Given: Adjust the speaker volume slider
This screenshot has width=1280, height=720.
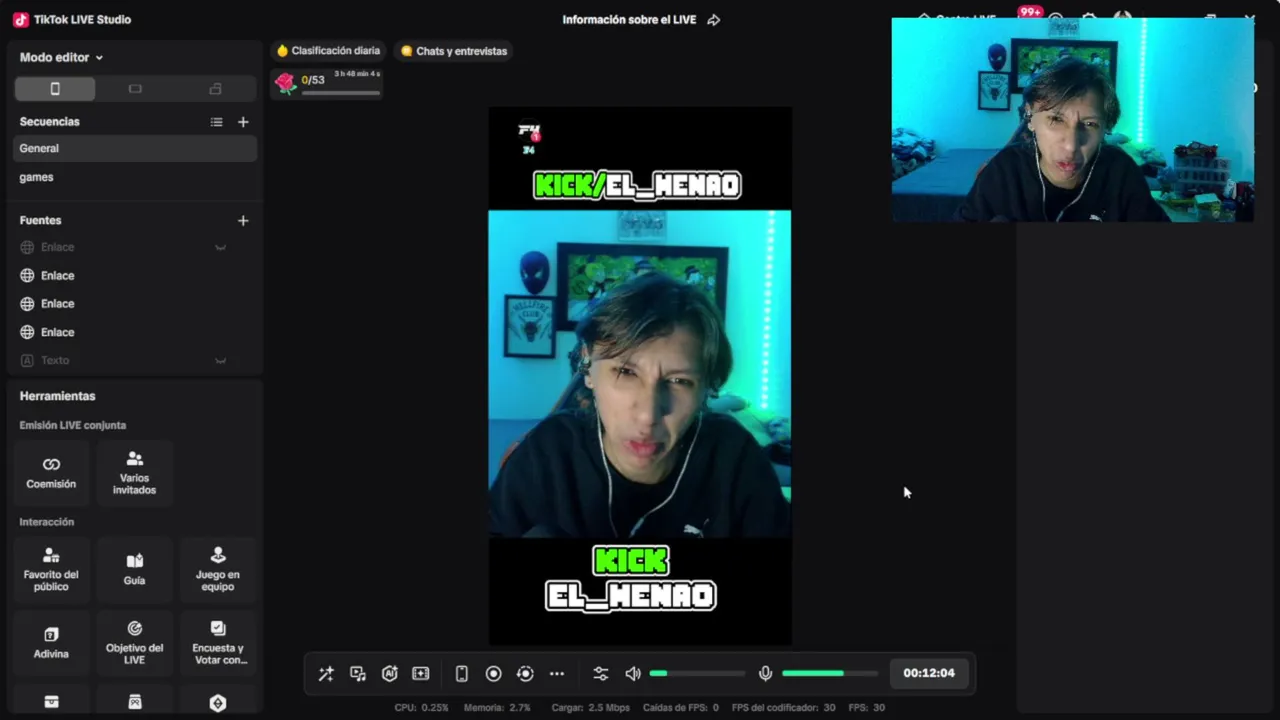Looking at the screenshot, I should tap(698, 674).
